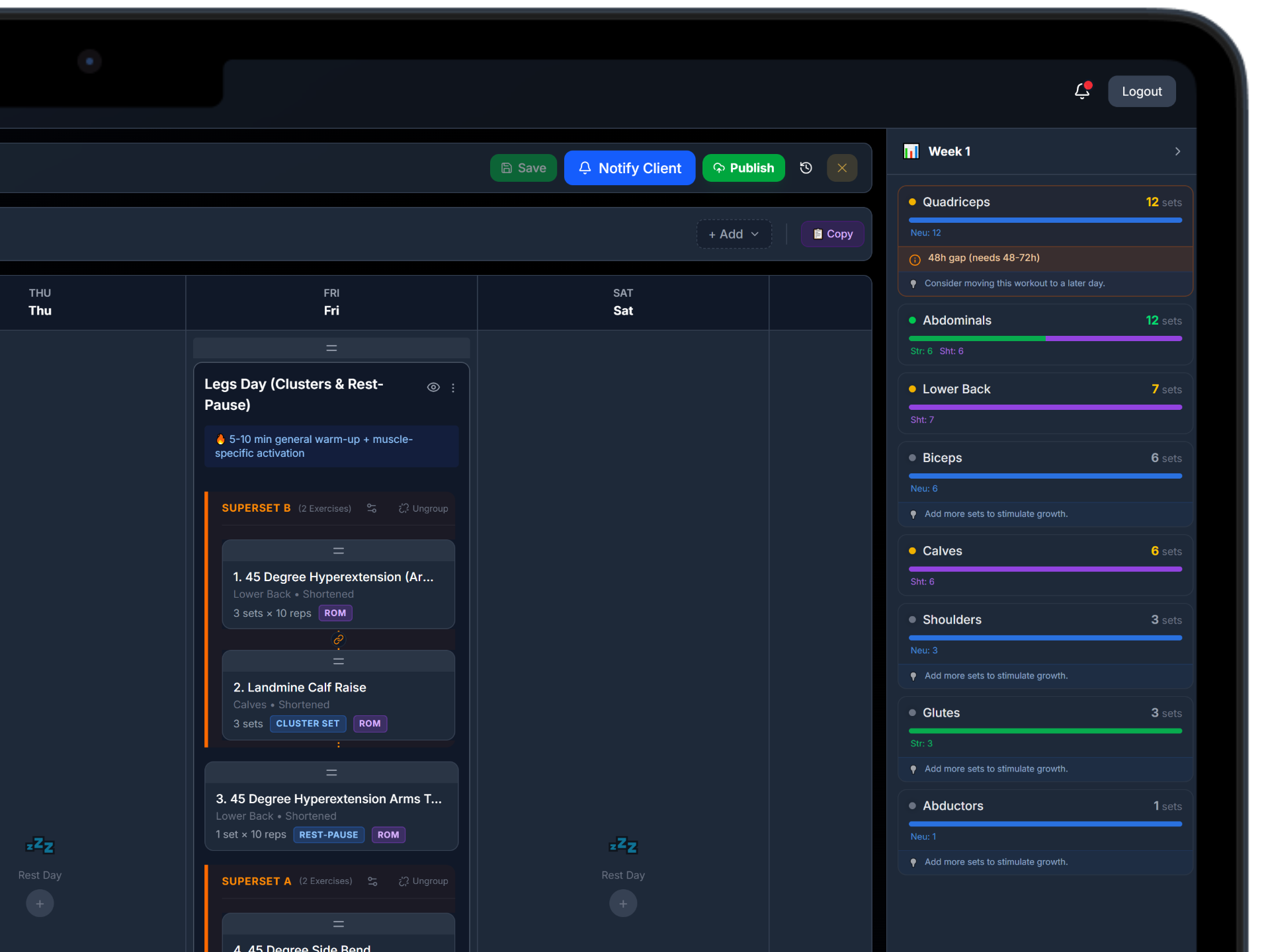Click the Publish button
Screen dimensions: 1270x952
coord(743,168)
